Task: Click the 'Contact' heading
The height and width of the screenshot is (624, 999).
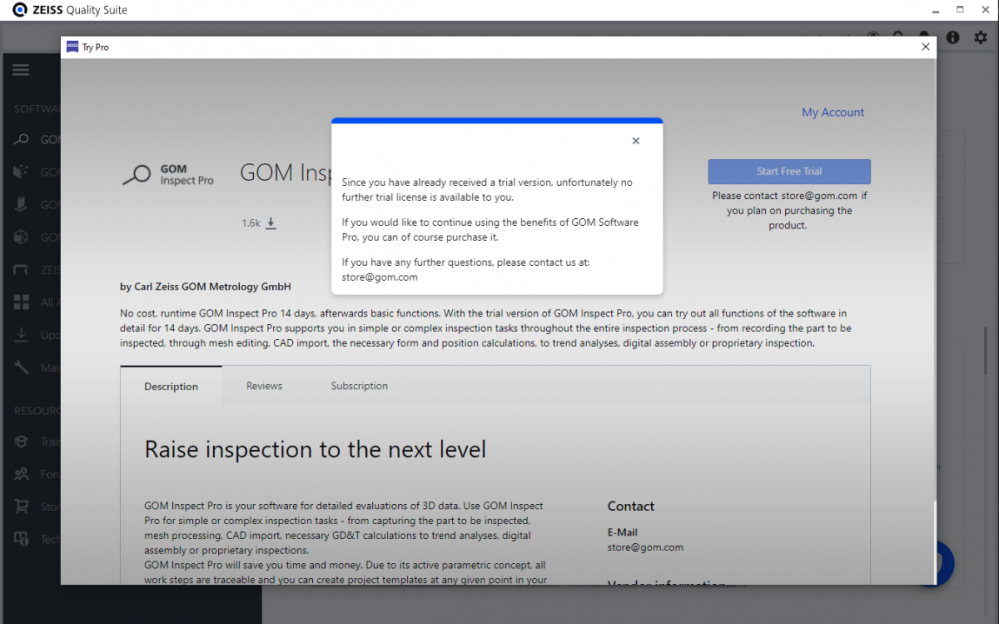Action: pyautogui.click(x=630, y=506)
